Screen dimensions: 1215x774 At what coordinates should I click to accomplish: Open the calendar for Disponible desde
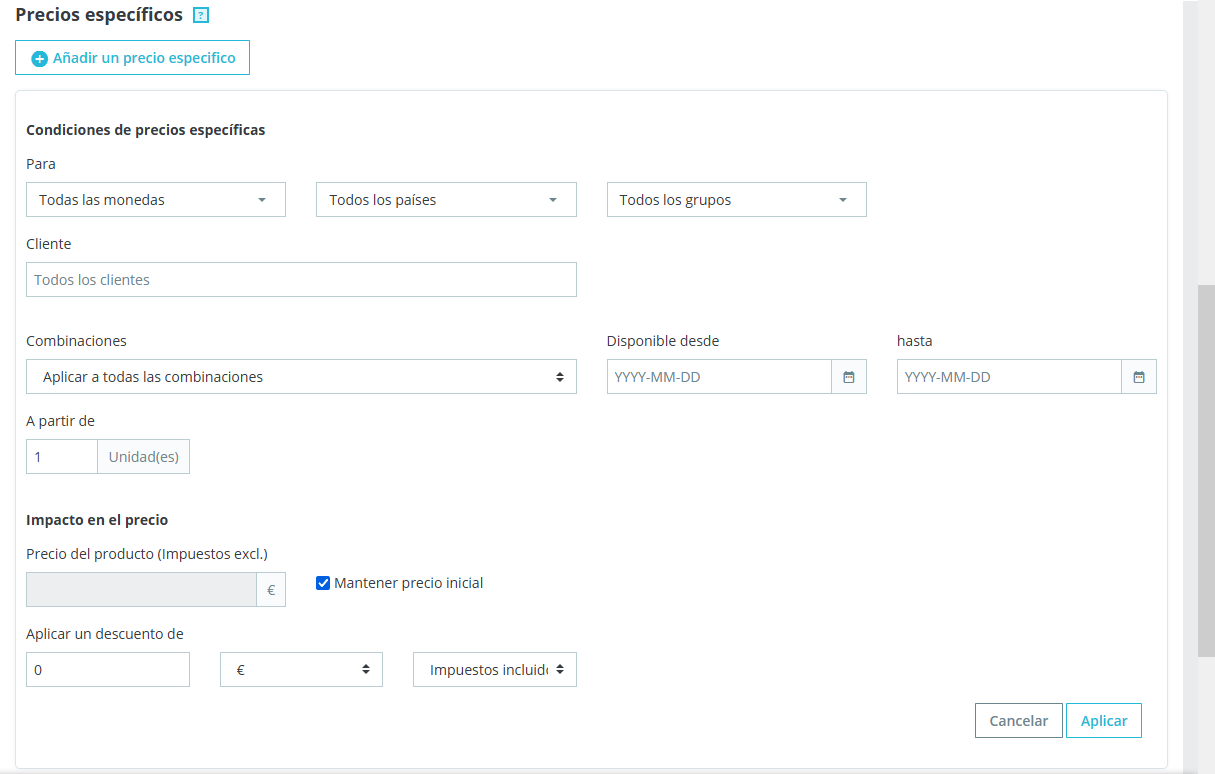point(848,377)
